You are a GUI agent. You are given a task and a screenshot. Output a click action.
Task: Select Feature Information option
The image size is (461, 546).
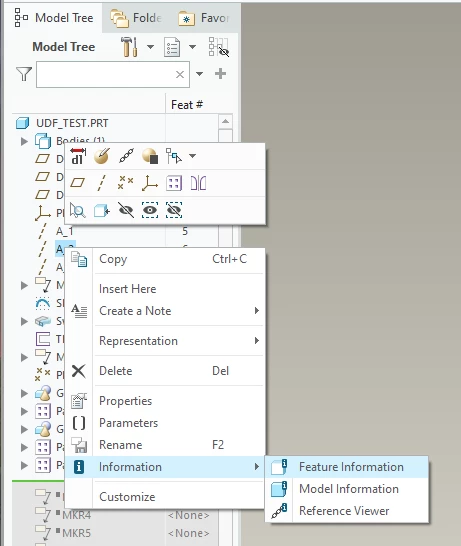pos(347,467)
